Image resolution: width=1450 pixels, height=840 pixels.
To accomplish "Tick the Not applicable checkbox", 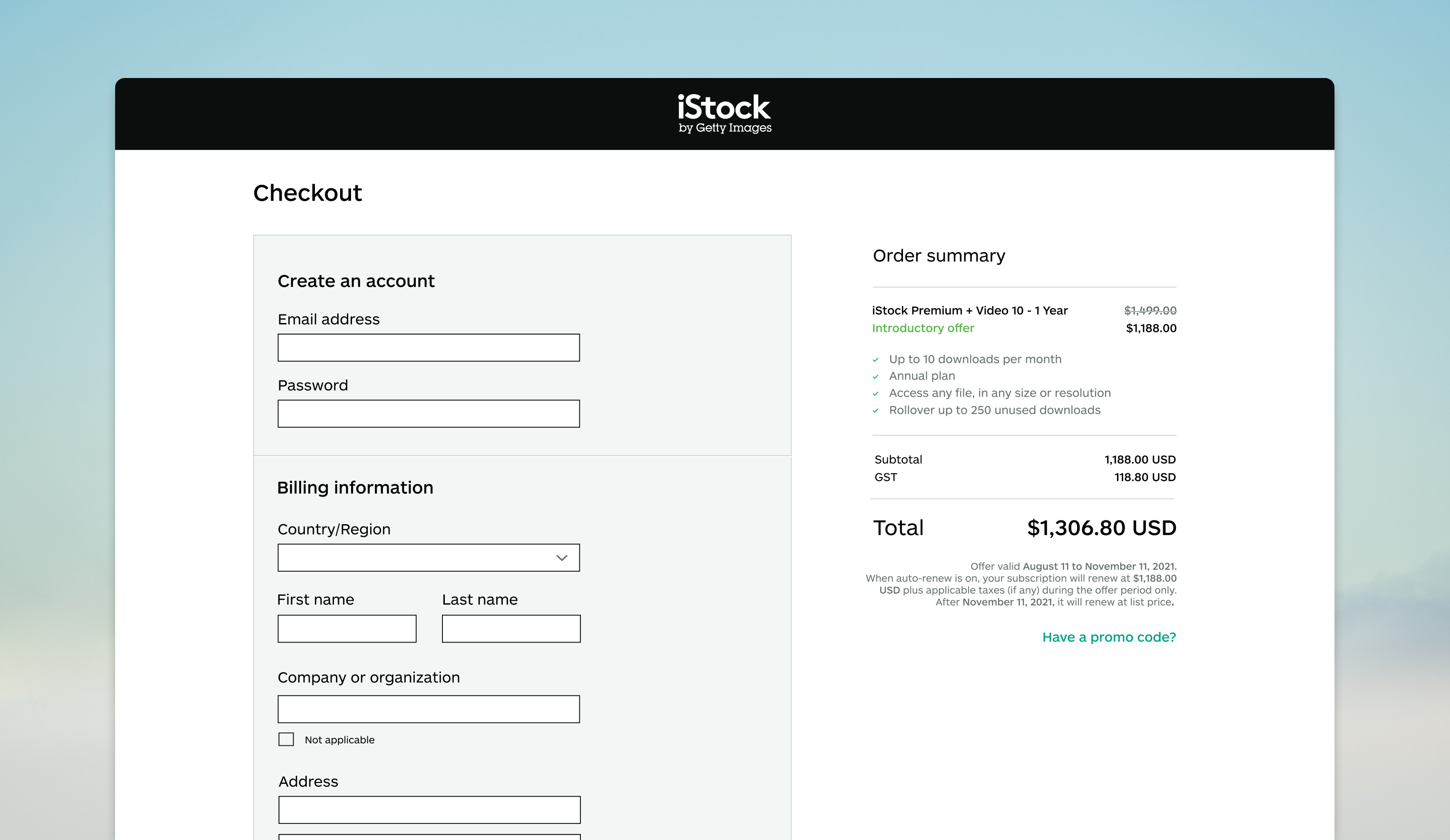I will click(x=286, y=739).
